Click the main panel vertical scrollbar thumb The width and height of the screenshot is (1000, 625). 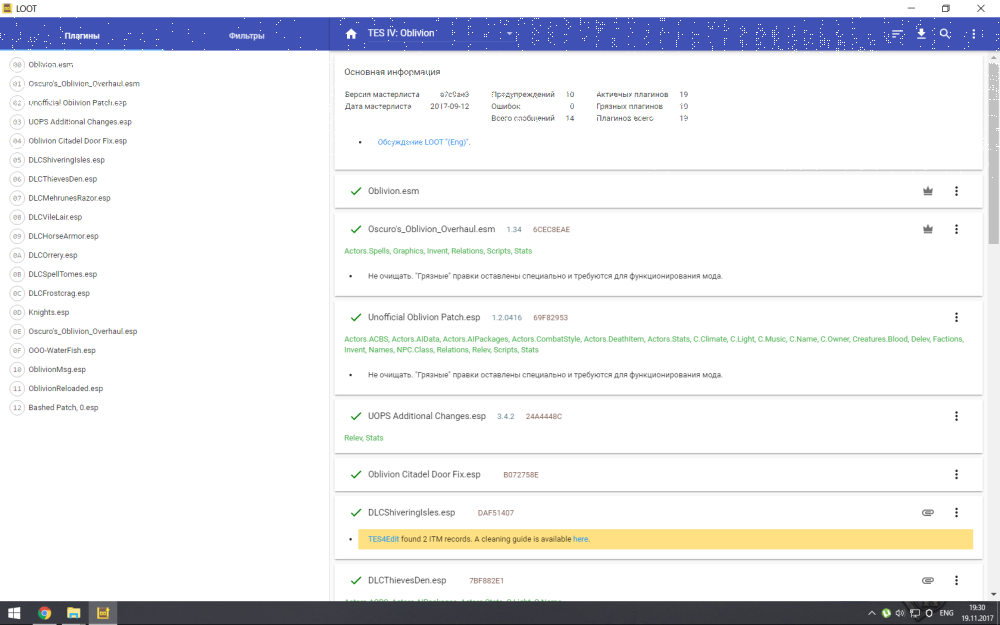click(x=993, y=153)
